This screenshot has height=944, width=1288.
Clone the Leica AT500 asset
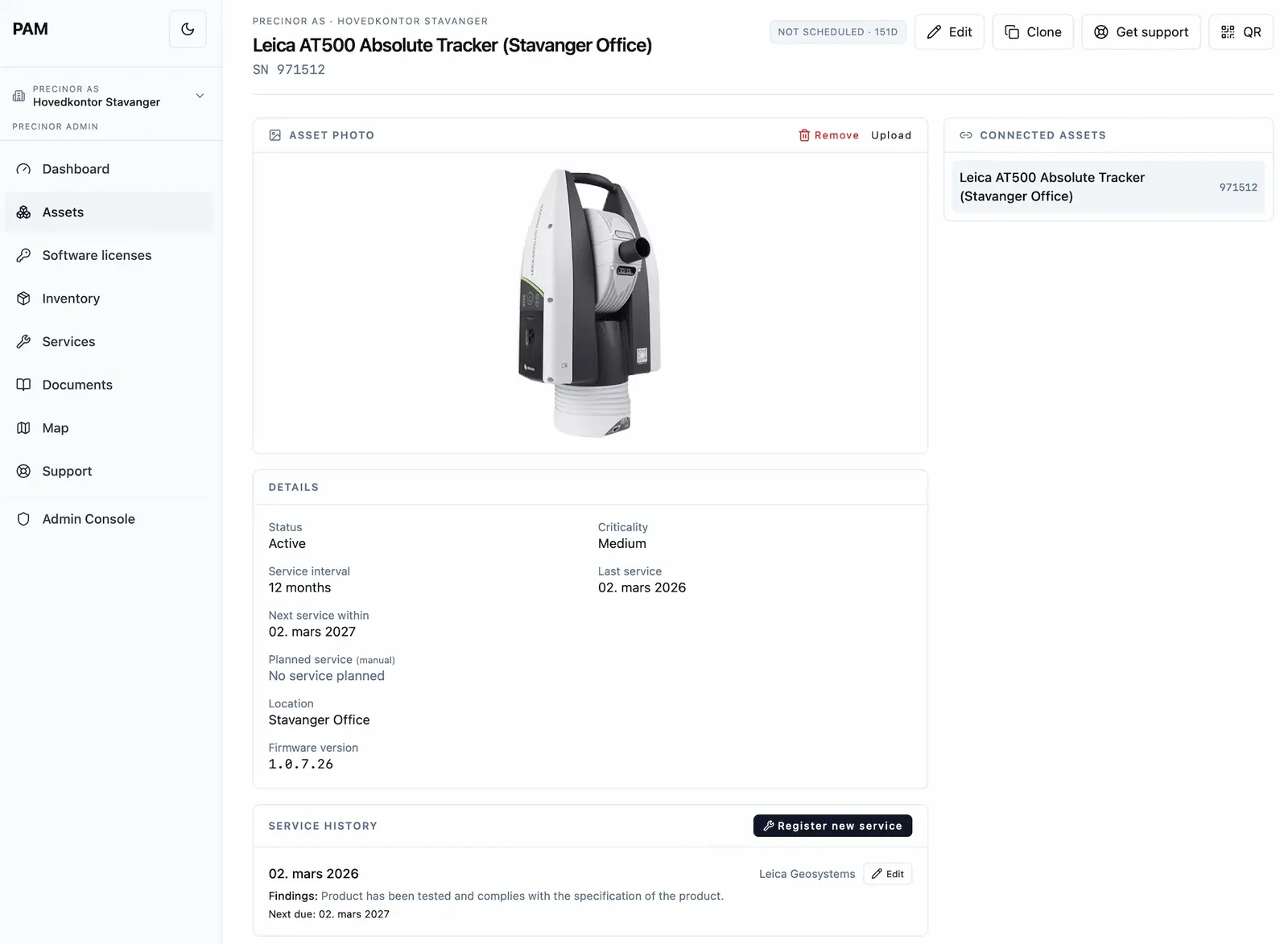tap(1033, 32)
